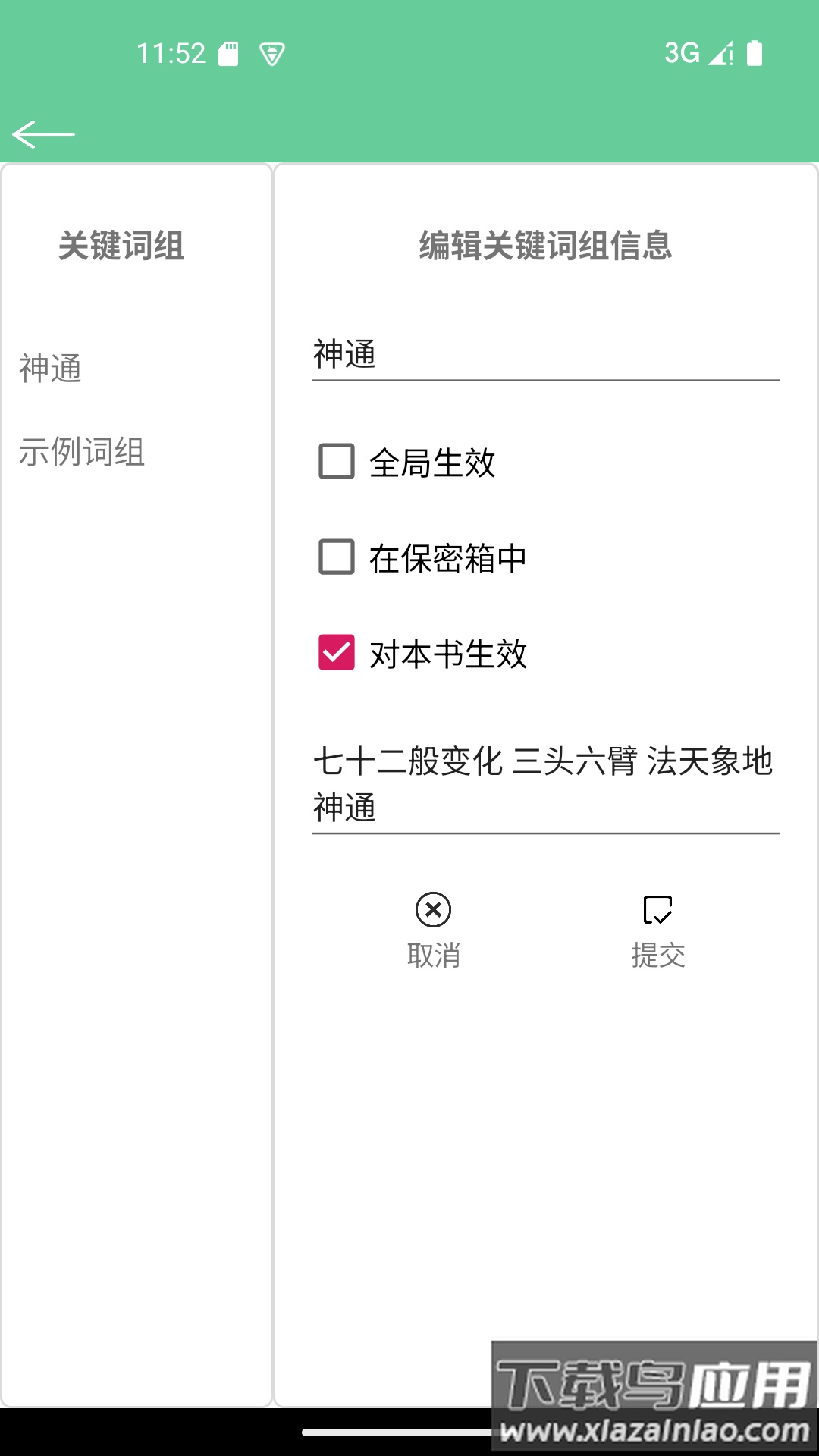Click the cancel (取消) circle-X icon
This screenshot has width=819, height=1456.
click(x=433, y=910)
